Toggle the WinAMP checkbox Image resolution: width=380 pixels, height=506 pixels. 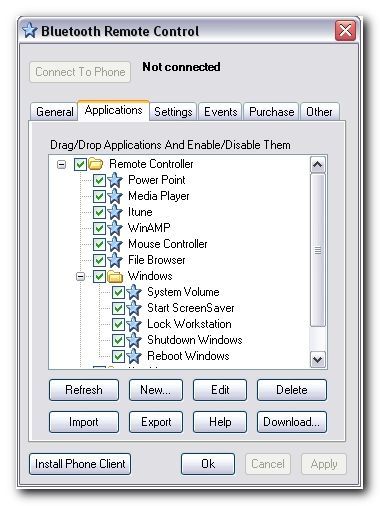99,228
